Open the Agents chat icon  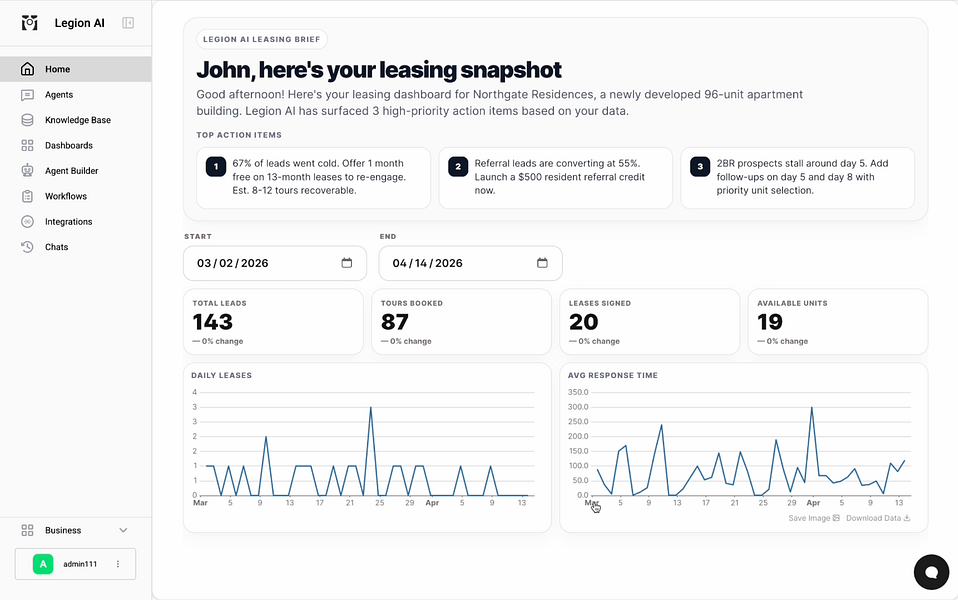(x=27, y=95)
